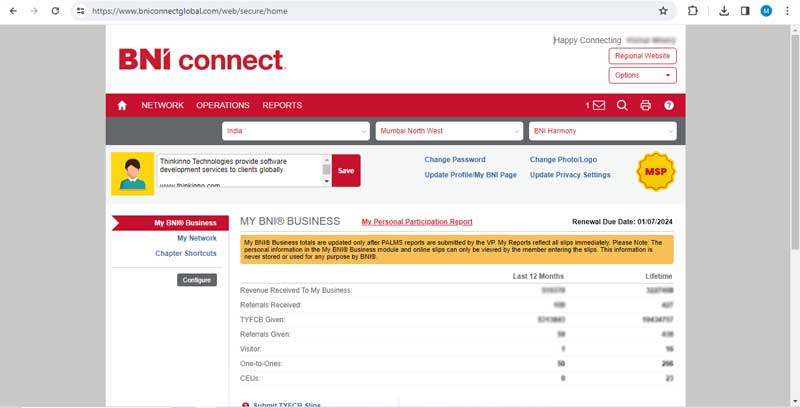Toggle the browser side panel

pyautogui.click(x=745, y=11)
